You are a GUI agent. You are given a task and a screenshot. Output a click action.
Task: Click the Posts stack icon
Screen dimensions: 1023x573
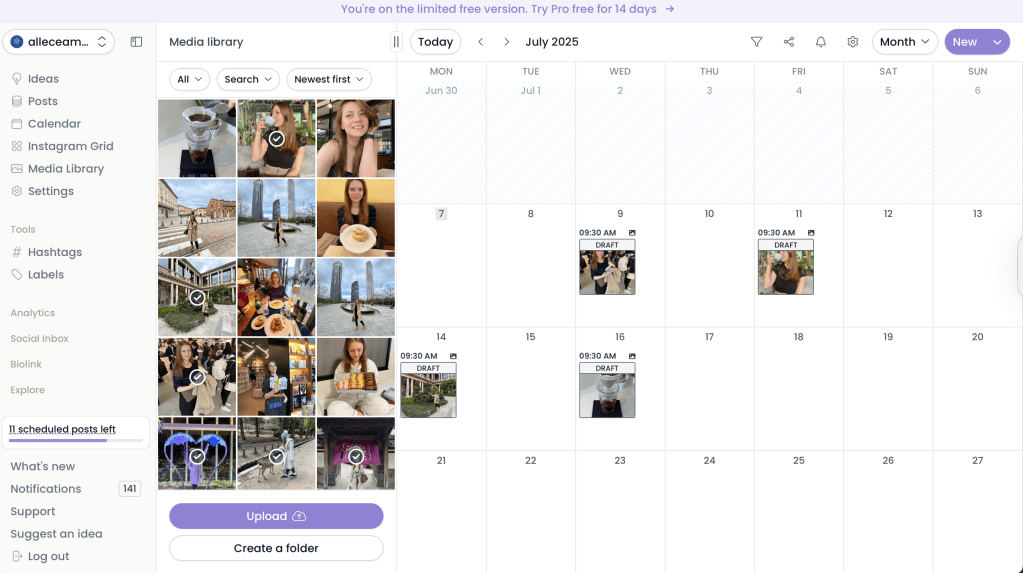point(17,101)
